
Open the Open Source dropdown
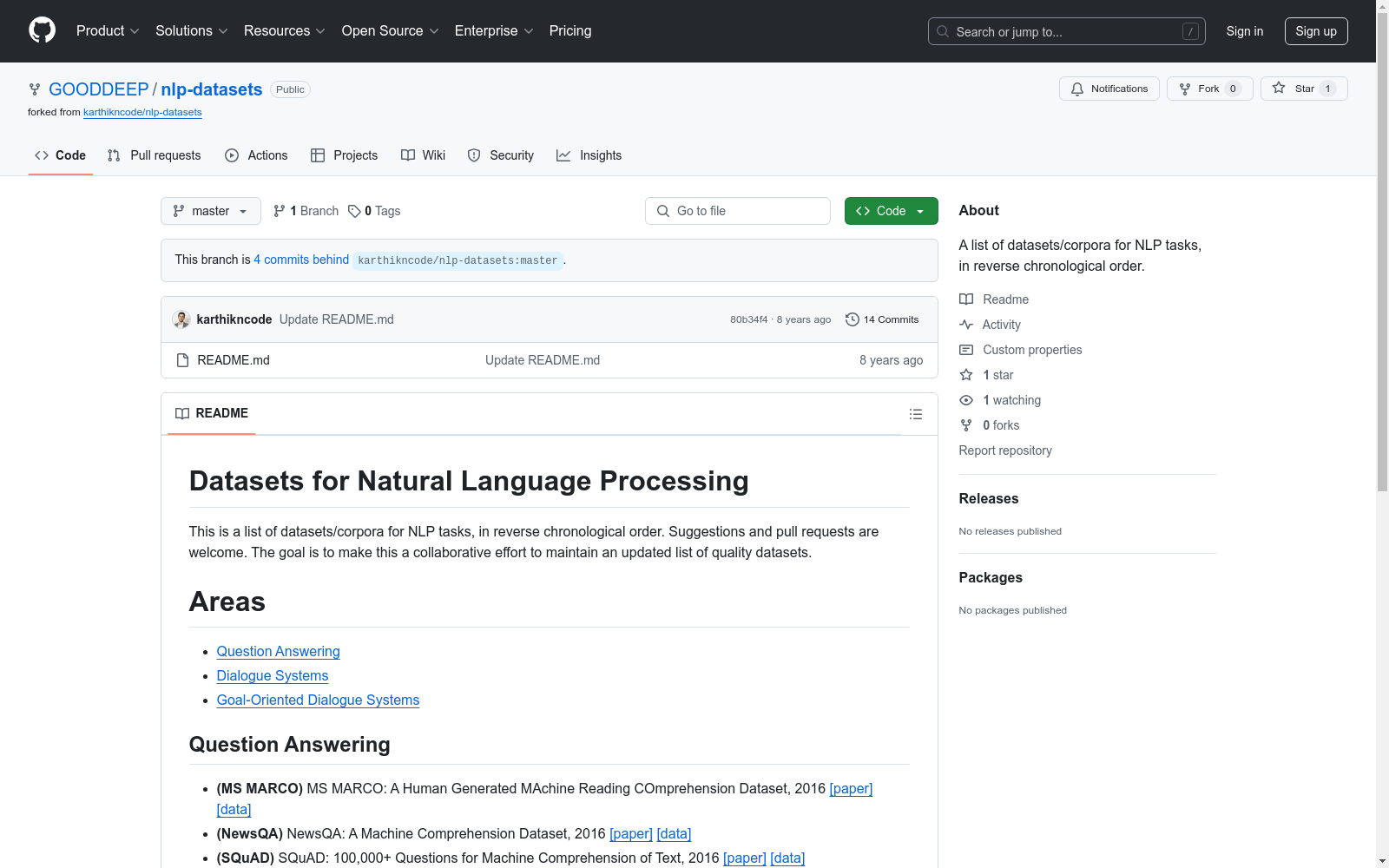391,31
